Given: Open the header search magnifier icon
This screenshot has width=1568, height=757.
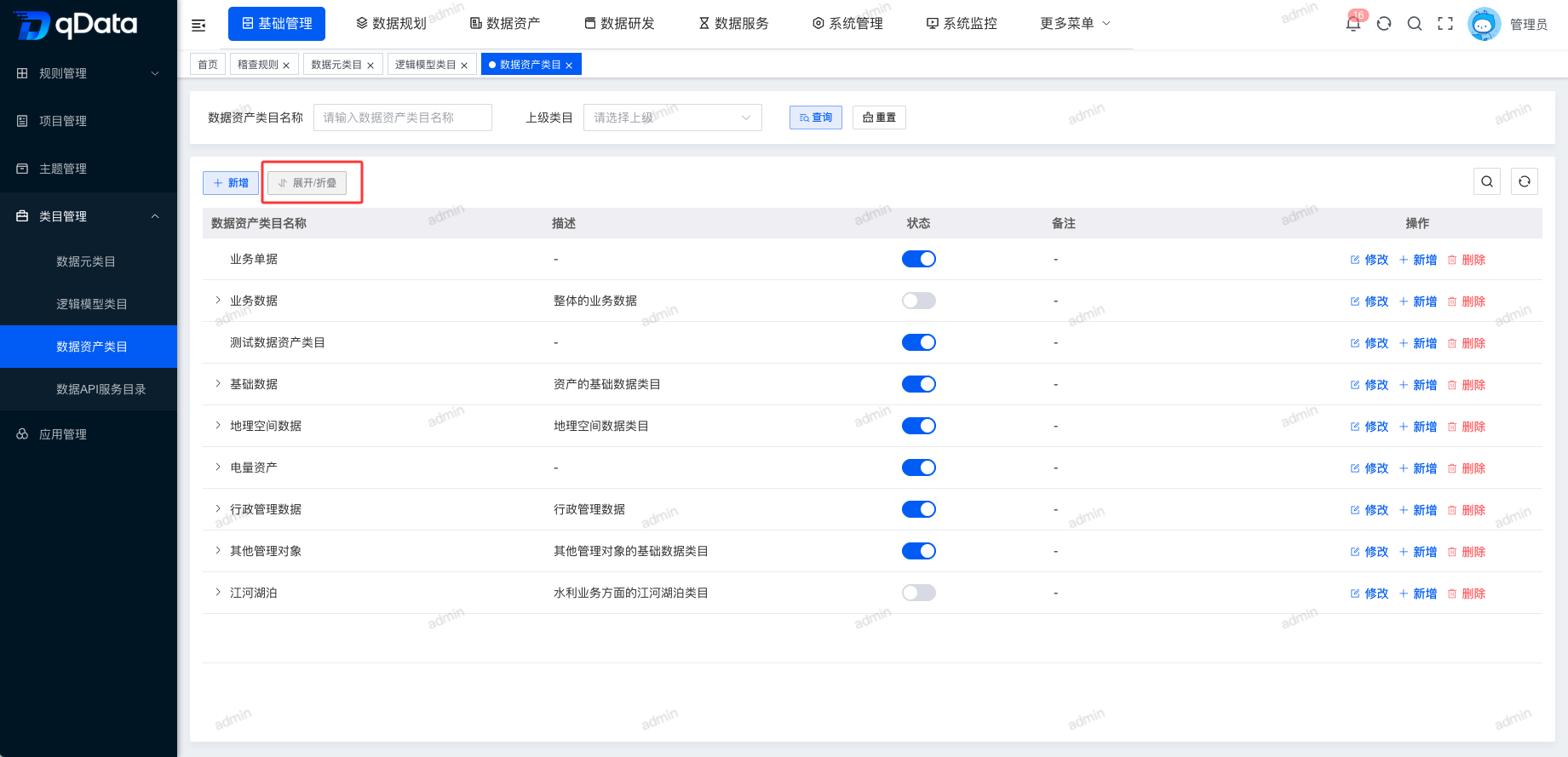Looking at the screenshot, I should click(1415, 24).
